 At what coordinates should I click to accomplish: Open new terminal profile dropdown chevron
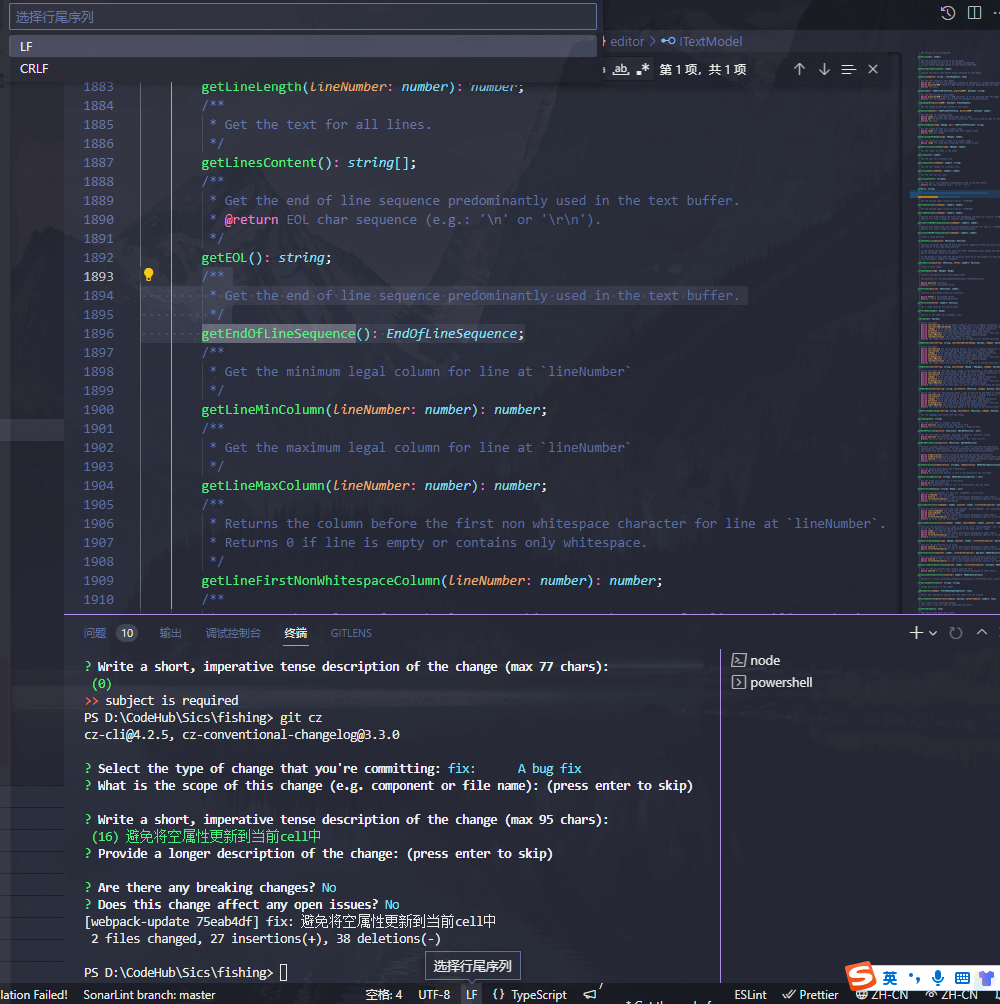[x=933, y=633]
